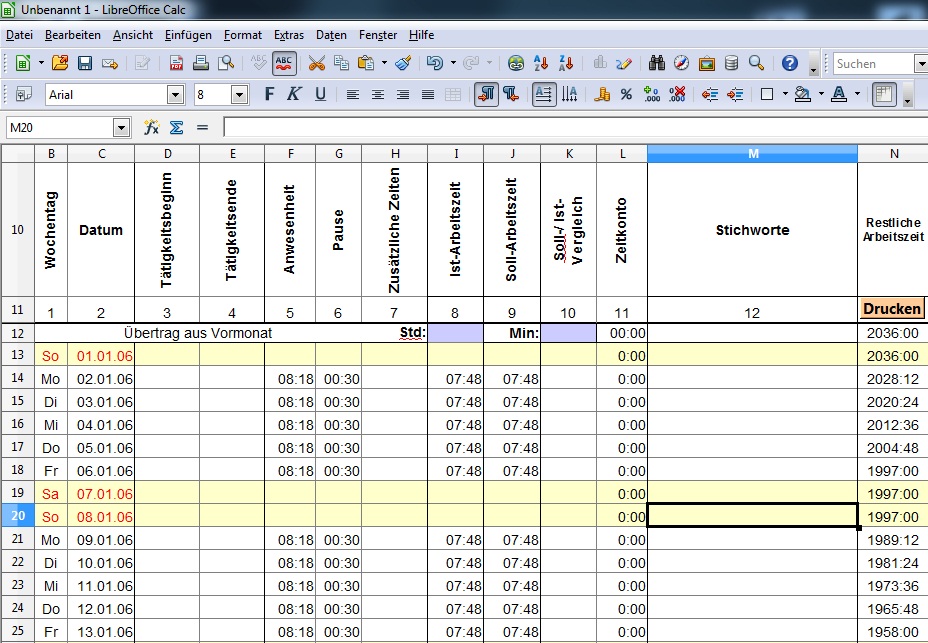Viewport: 928px width, 643px height.
Task: Show drawing functions pencil icon
Action: tap(624, 63)
